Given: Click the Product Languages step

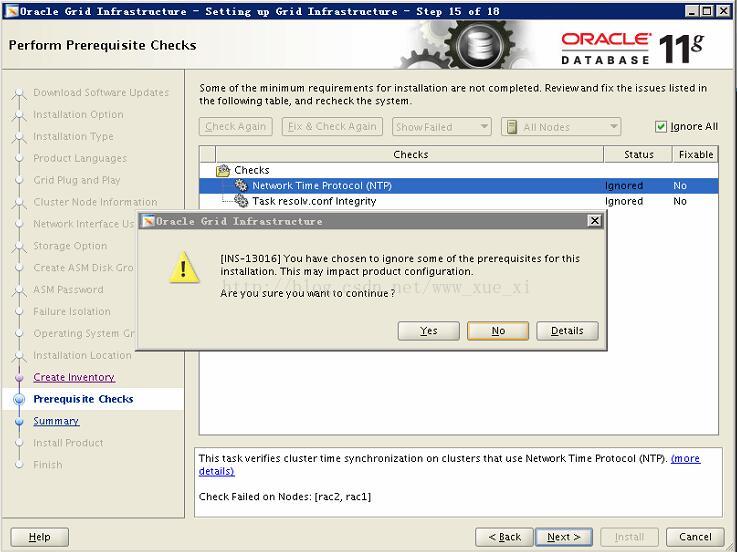Looking at the screenshot, I should (x=80, y=158).
